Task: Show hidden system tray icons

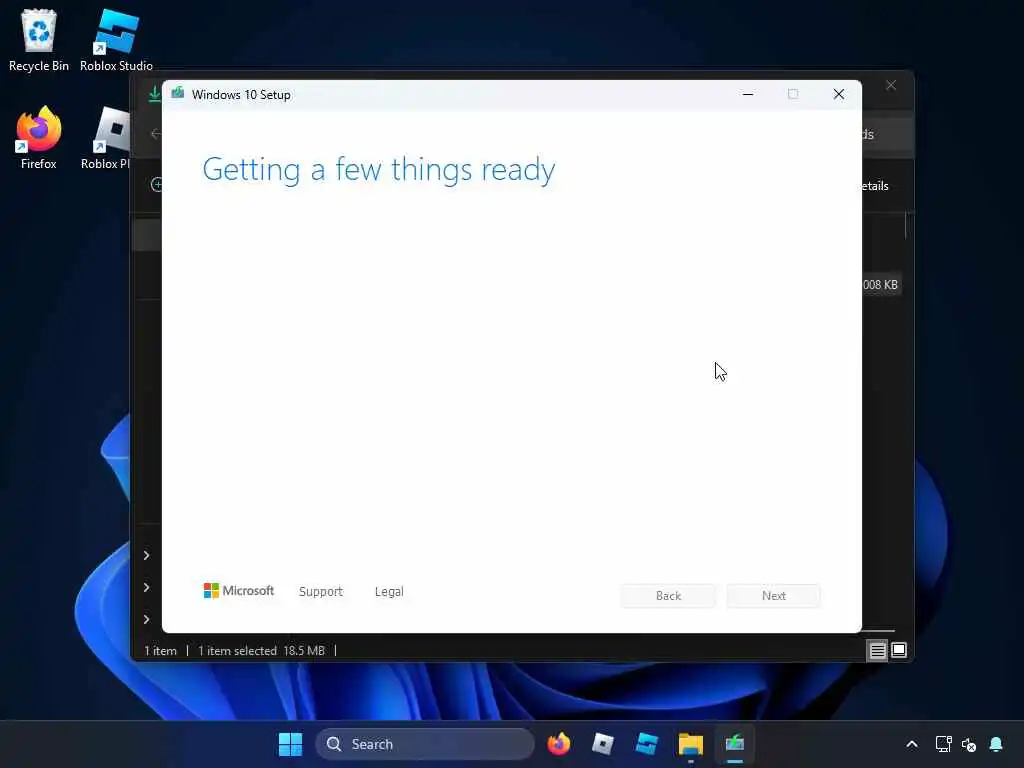Action: tap(912, 744)
